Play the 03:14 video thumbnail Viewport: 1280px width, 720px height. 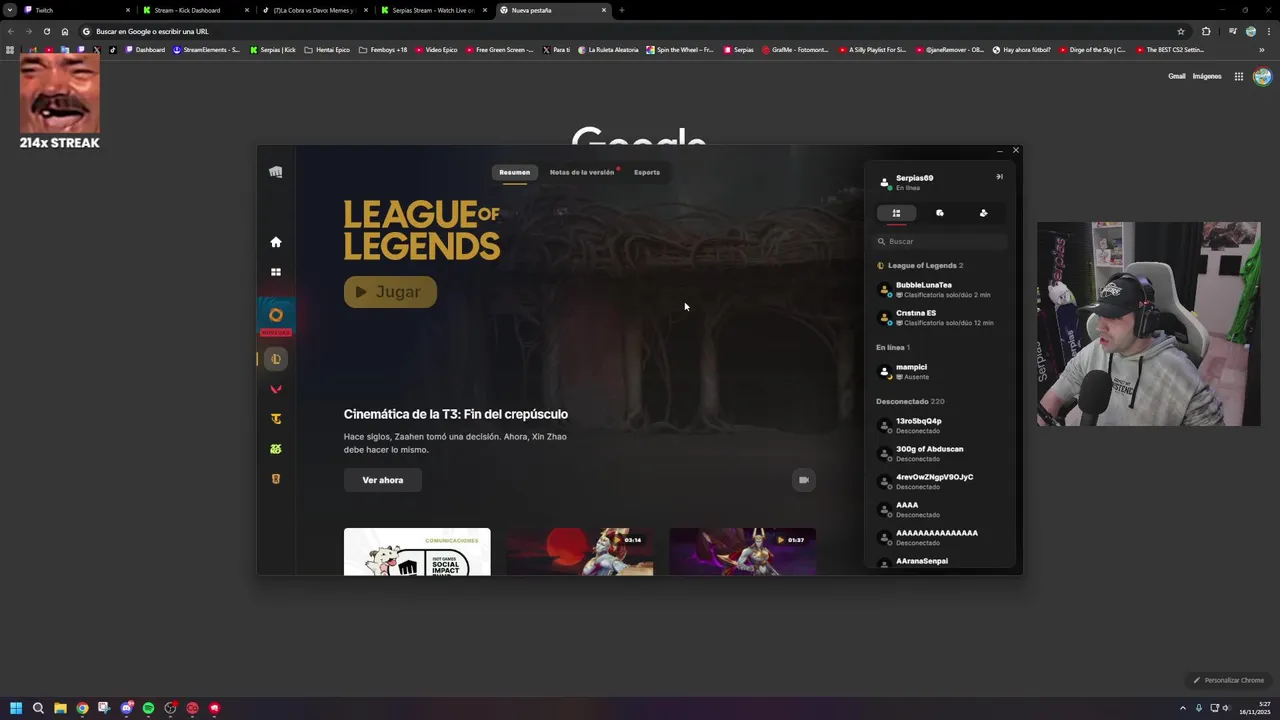(580, 552)
